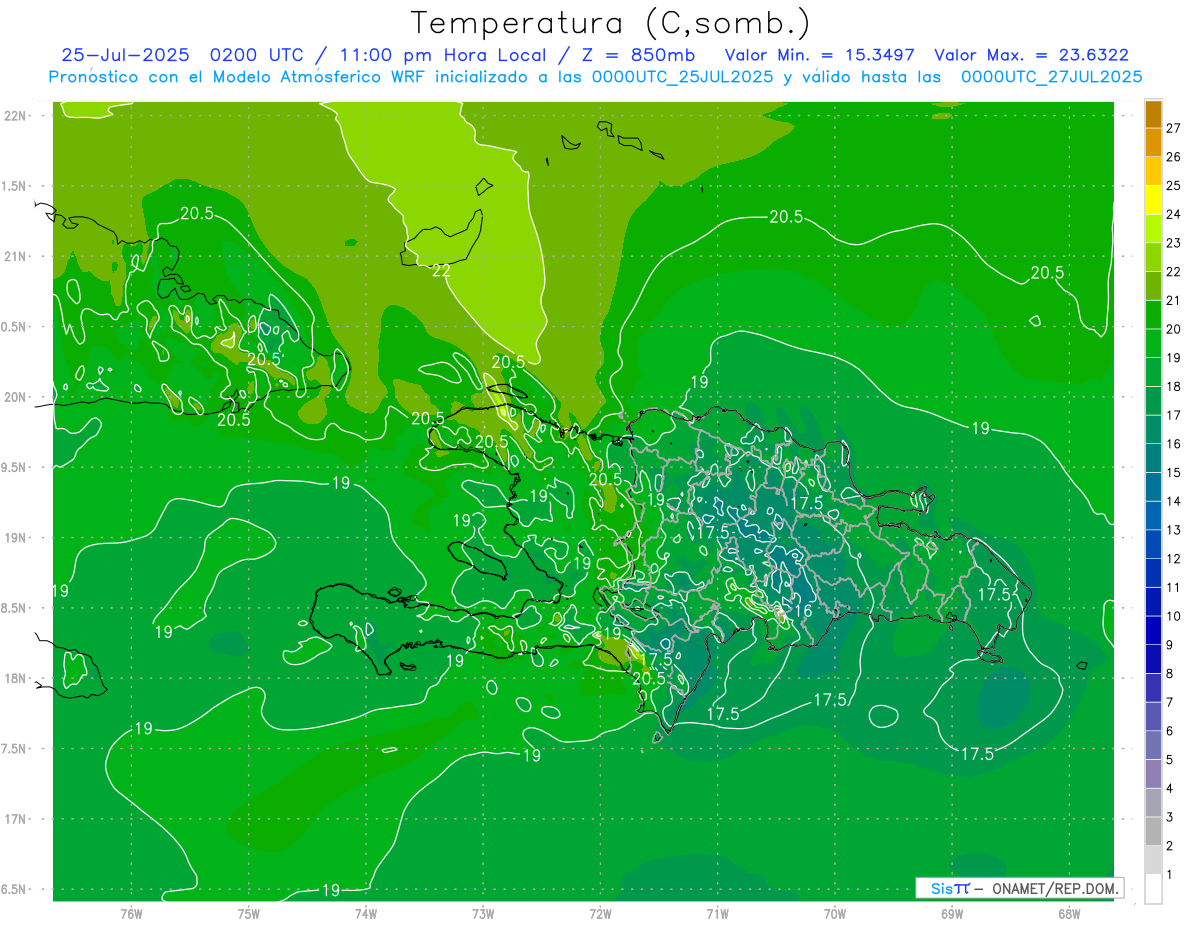Click the 'ONAMET/REP.DOM.' credit label

(x=1053, y=888)
